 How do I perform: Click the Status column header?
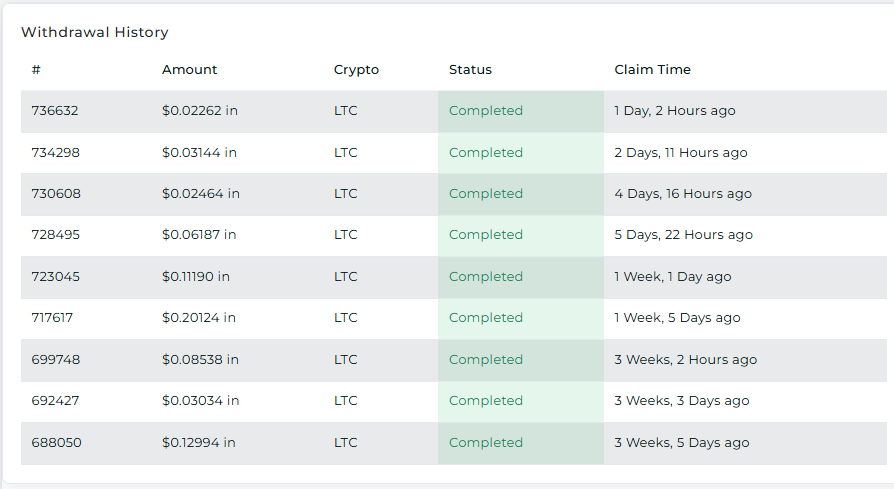pos(470,70)
